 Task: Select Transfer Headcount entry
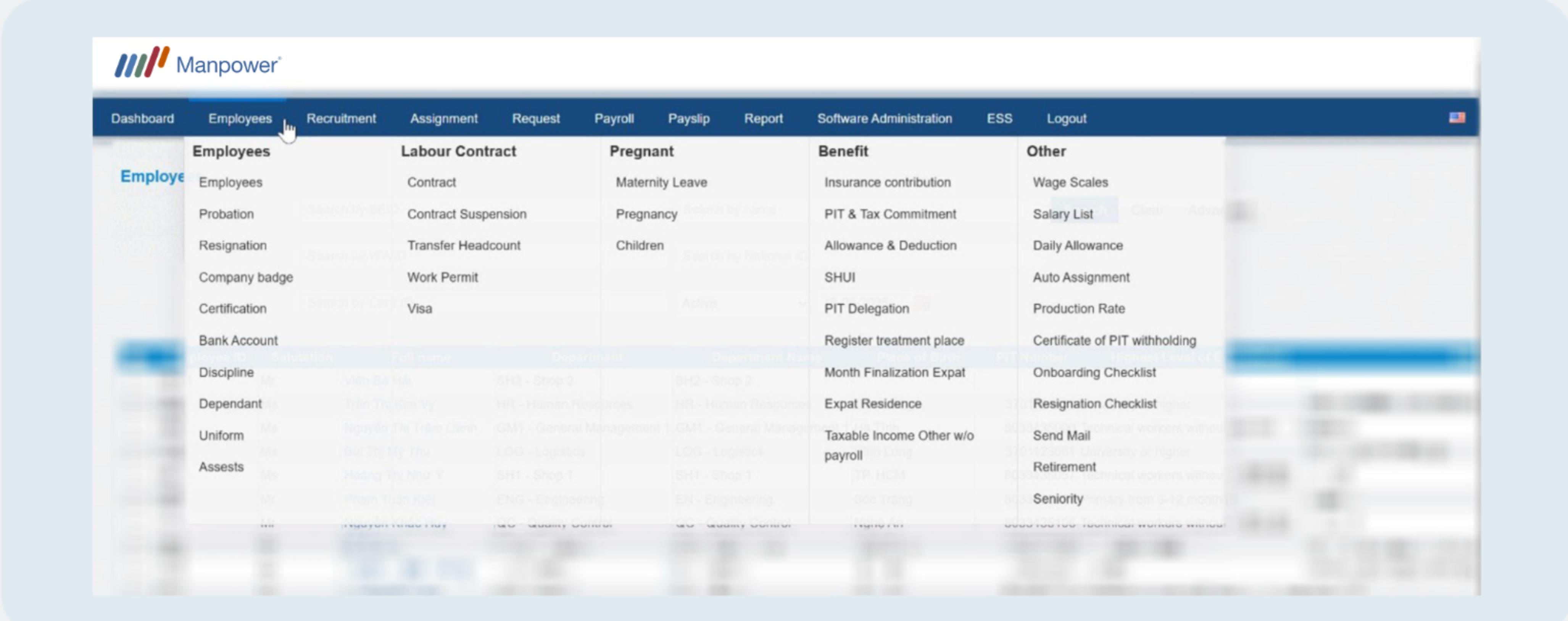464,246
